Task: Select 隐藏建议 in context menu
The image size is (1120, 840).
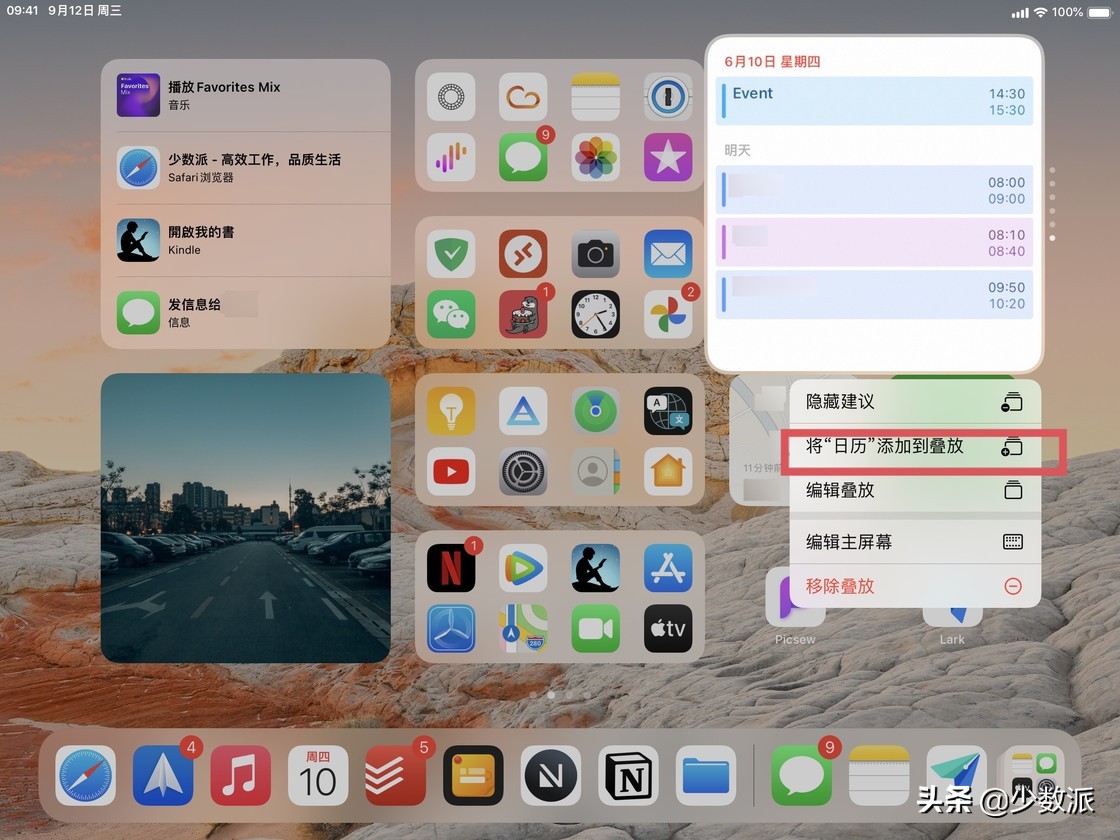Action: click(915, 402)
